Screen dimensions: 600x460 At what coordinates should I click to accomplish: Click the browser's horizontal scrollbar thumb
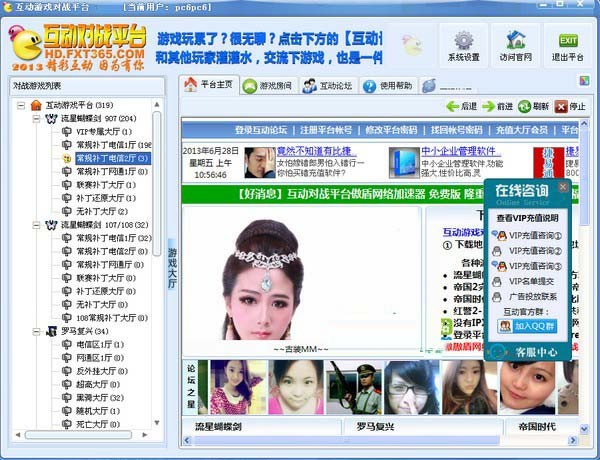346,440
